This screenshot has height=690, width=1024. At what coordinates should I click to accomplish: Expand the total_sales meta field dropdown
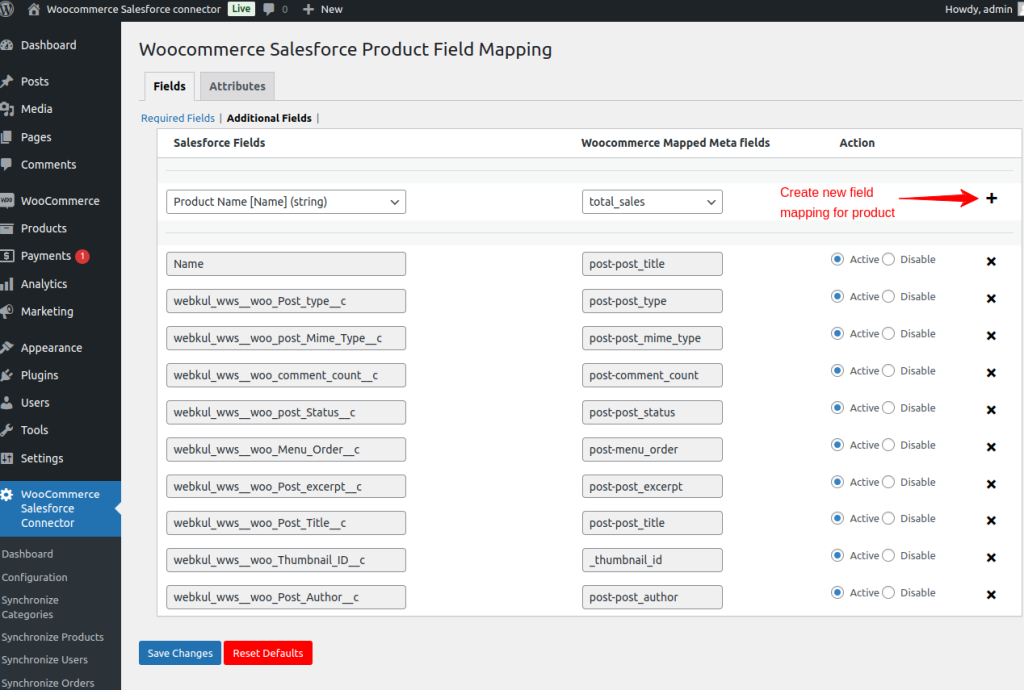coord(652,202)
